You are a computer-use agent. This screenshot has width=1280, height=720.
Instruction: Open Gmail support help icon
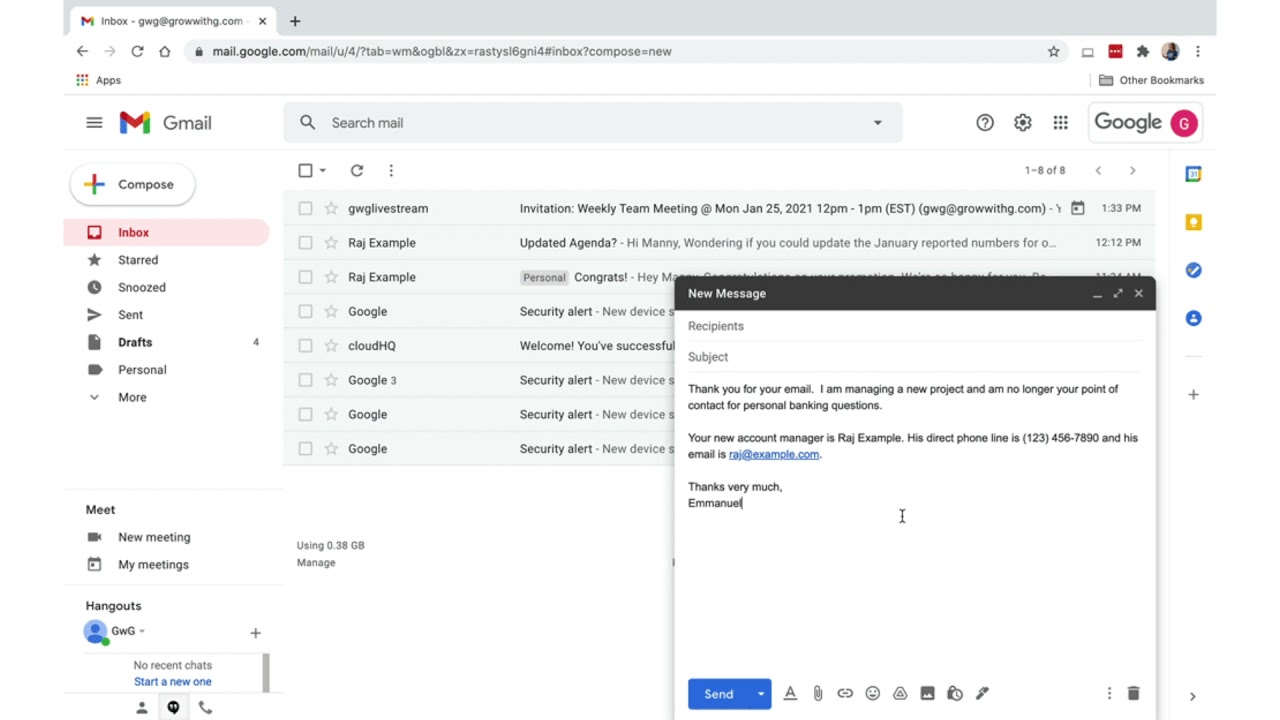(985, 122)
